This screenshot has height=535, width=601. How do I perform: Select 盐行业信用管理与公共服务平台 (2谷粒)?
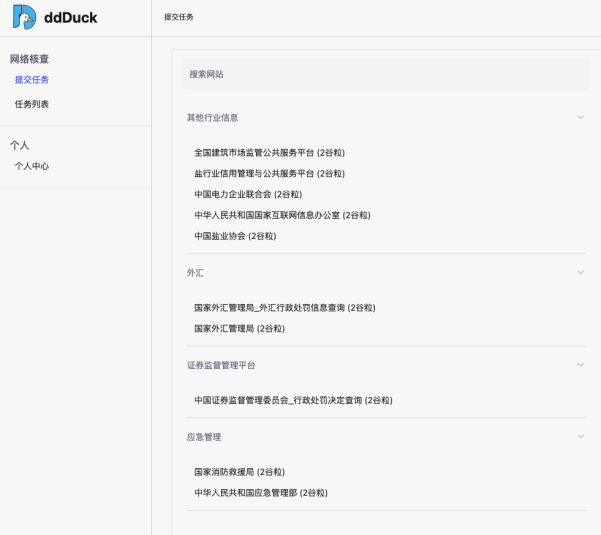click(269, 173)
